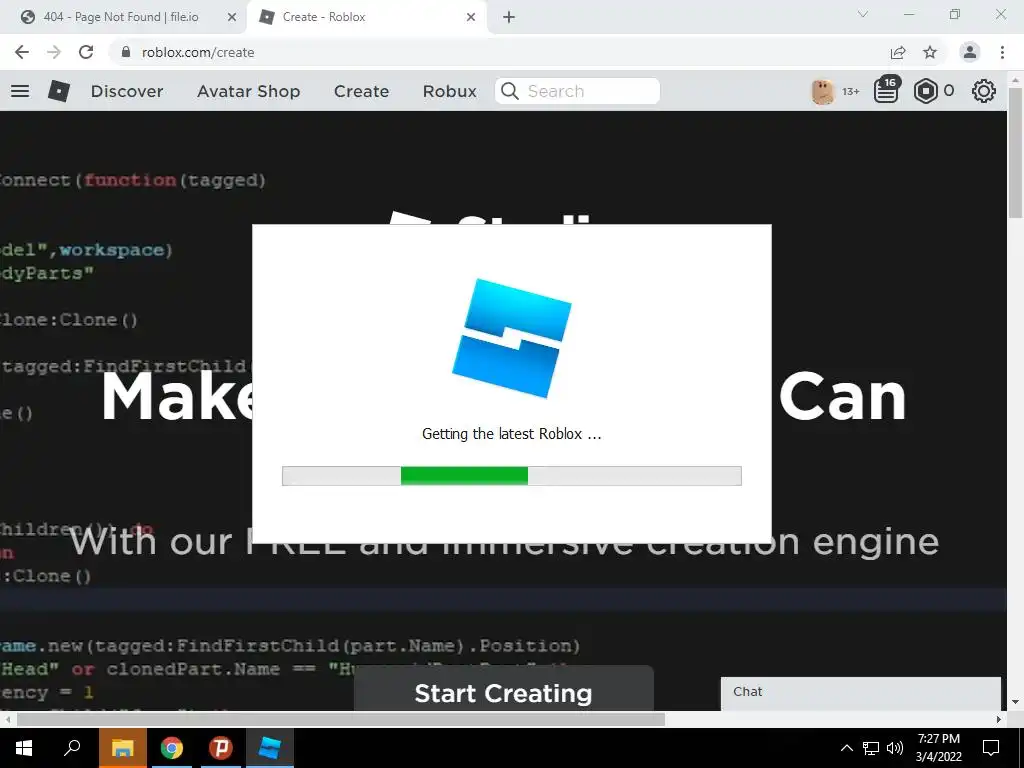1024x768 pixels.
Task: Expand the Chat panel
Action: point(861,692)
